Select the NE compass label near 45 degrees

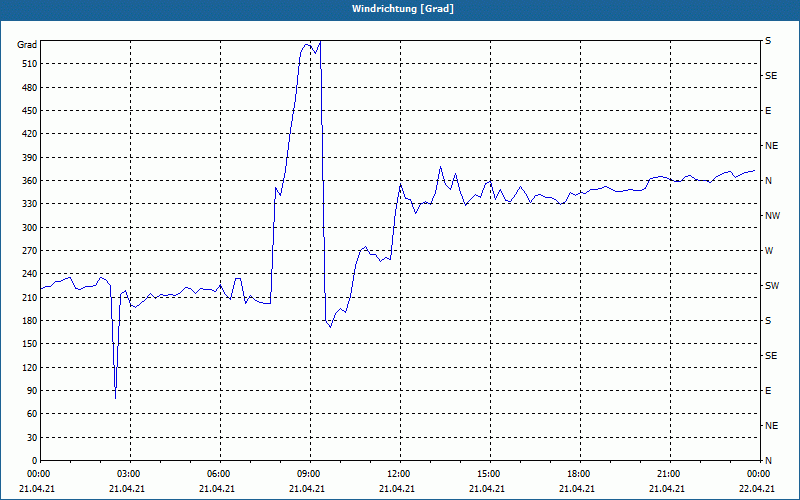point(771,426)
